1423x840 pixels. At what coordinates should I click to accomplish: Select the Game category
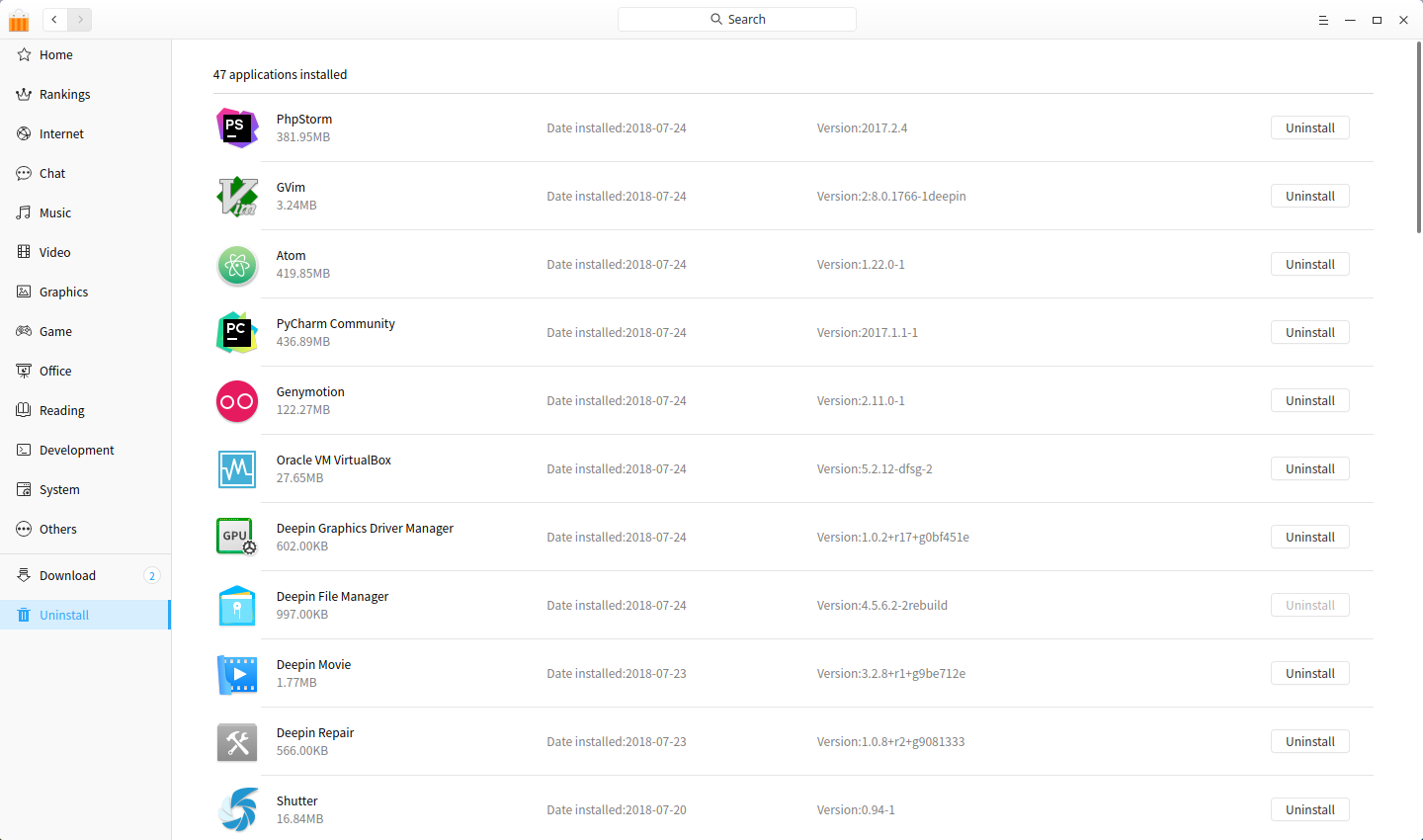point(85,332)
